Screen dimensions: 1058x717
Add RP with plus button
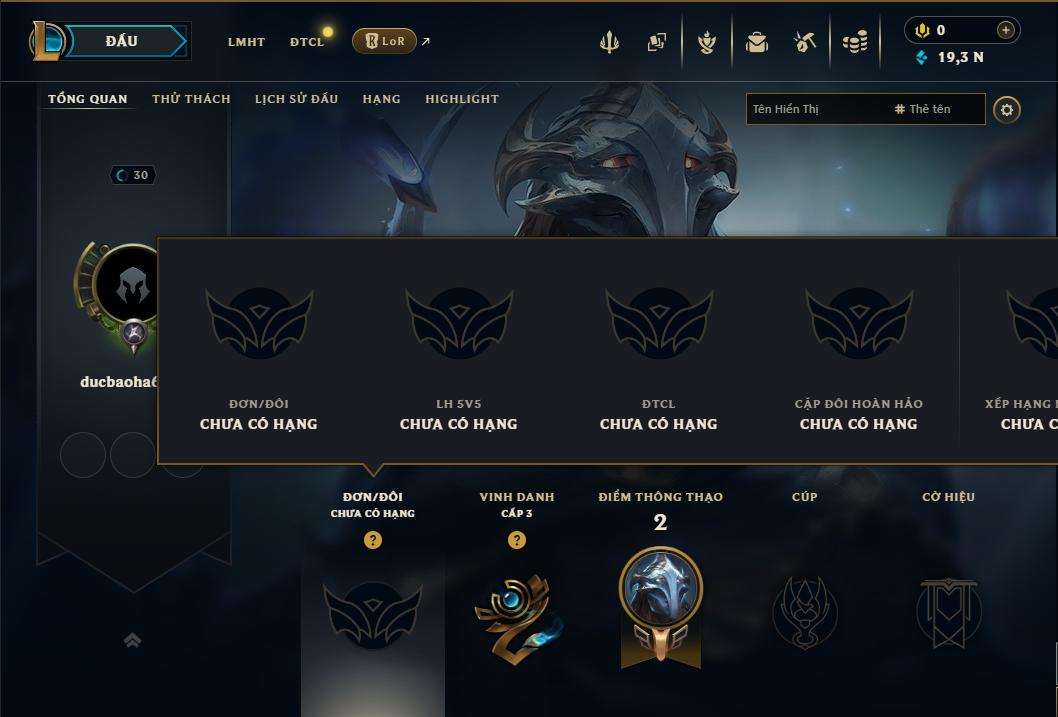coord(1005,30)
